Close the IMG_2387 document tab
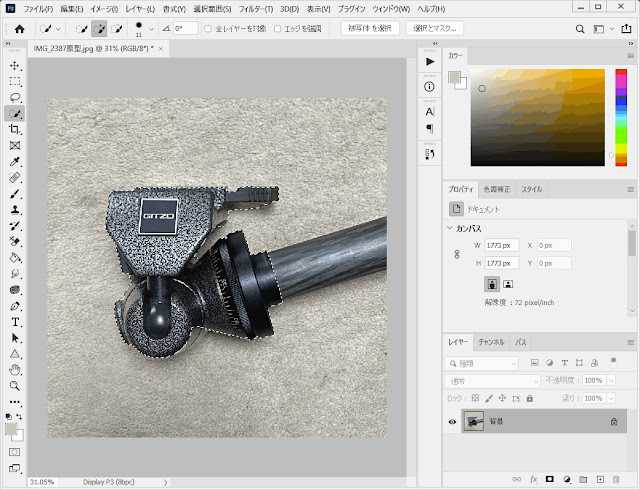Viewport: 640px width, 490px height. (x=161, y=49)
